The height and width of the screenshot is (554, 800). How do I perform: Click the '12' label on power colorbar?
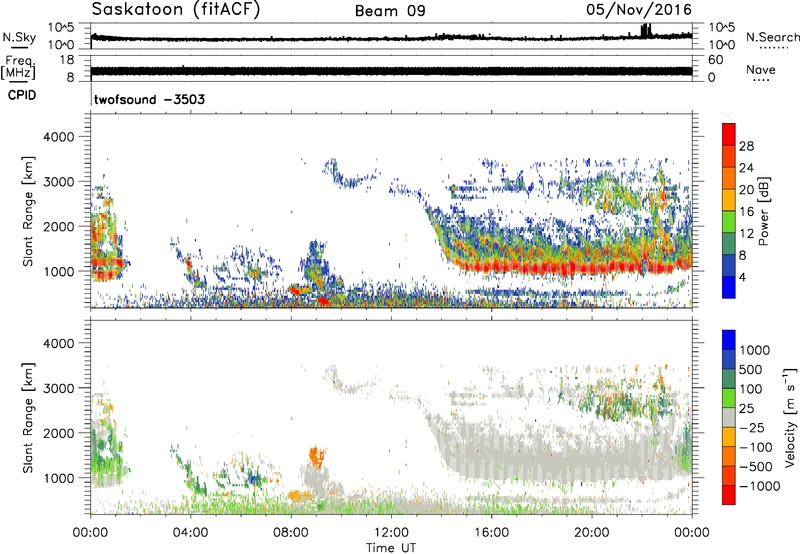point(746,234)
